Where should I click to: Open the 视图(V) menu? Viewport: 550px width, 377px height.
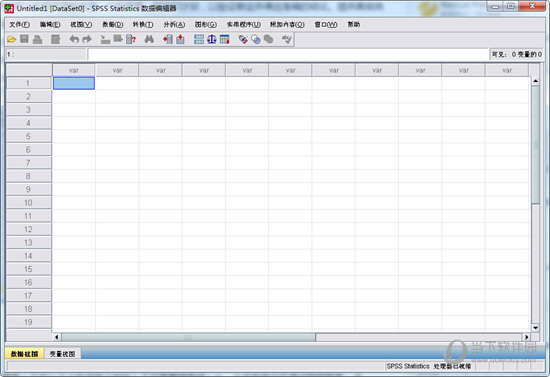pos(81,25)
